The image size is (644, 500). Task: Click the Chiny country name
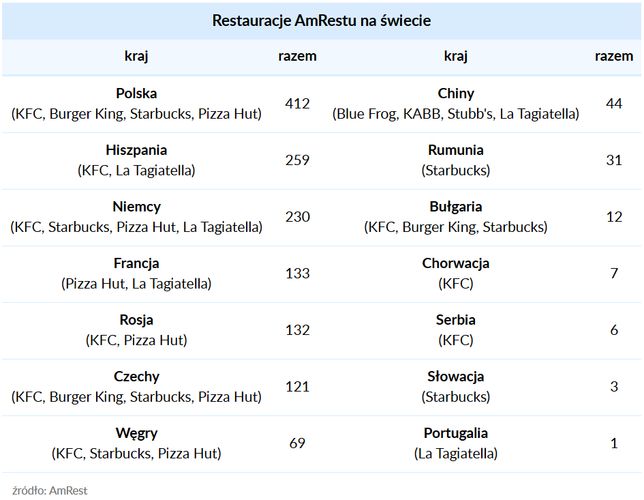(x=456, y=94)
